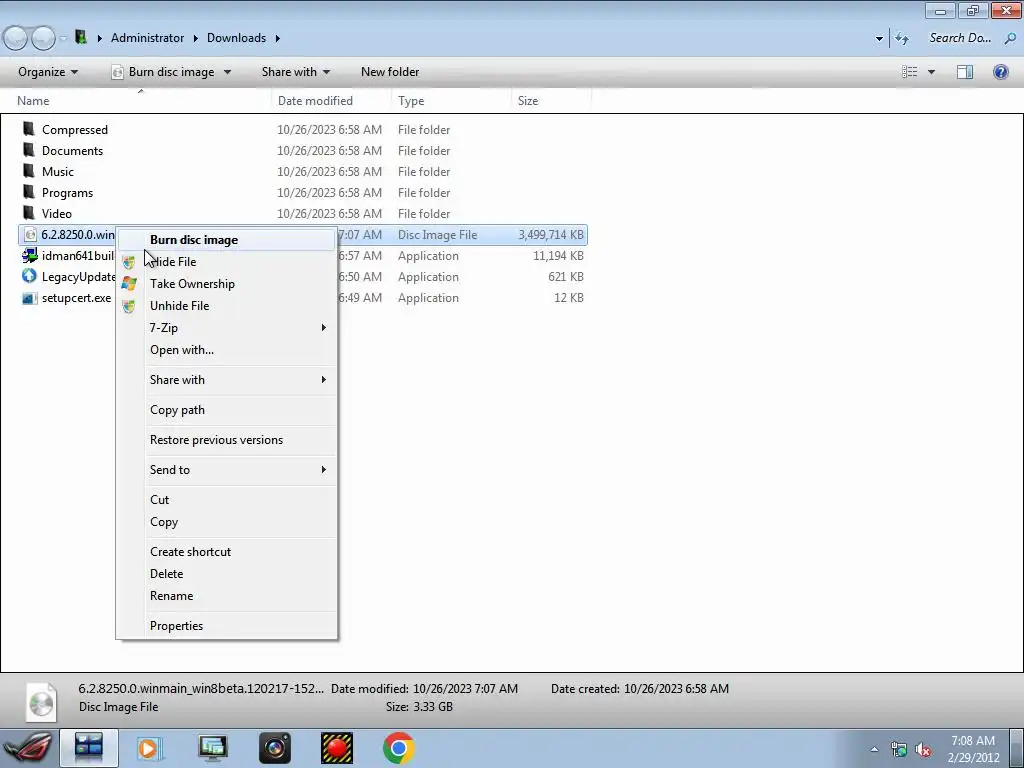Click the red record button taskbar icon
1024x768 pixels.
pos(337,748)
